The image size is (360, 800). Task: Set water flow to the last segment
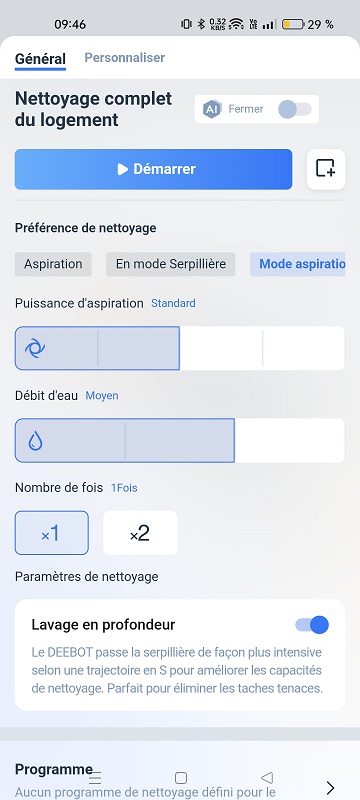(290, 440)
